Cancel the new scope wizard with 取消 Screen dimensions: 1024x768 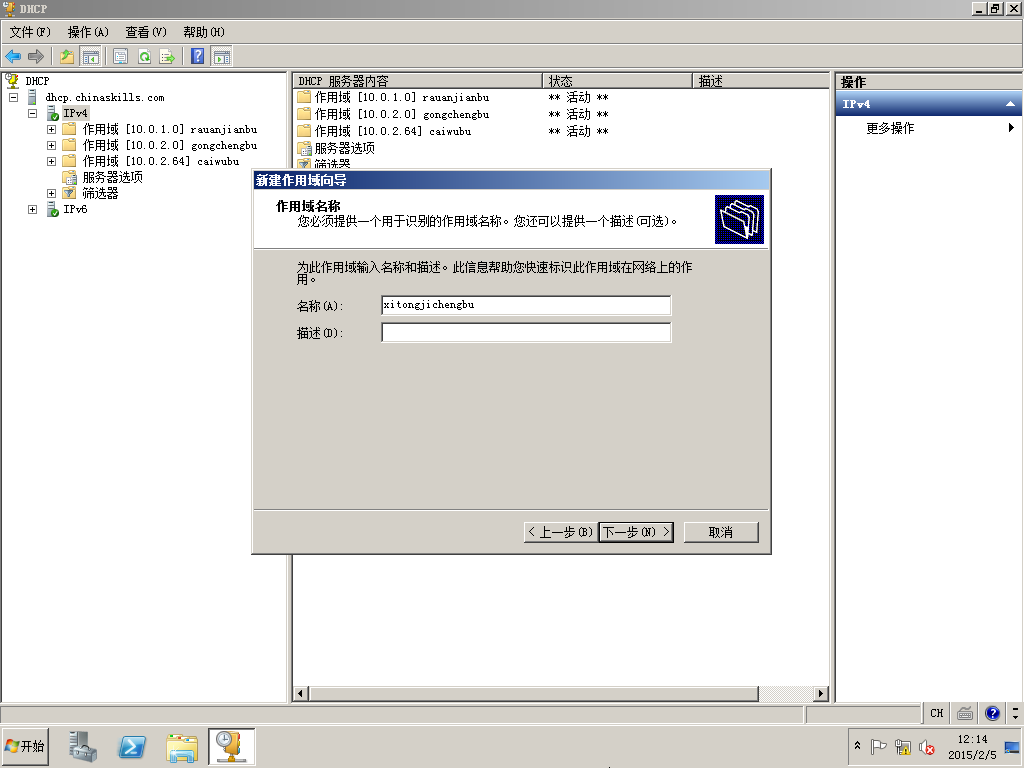(x=721, y=532)
